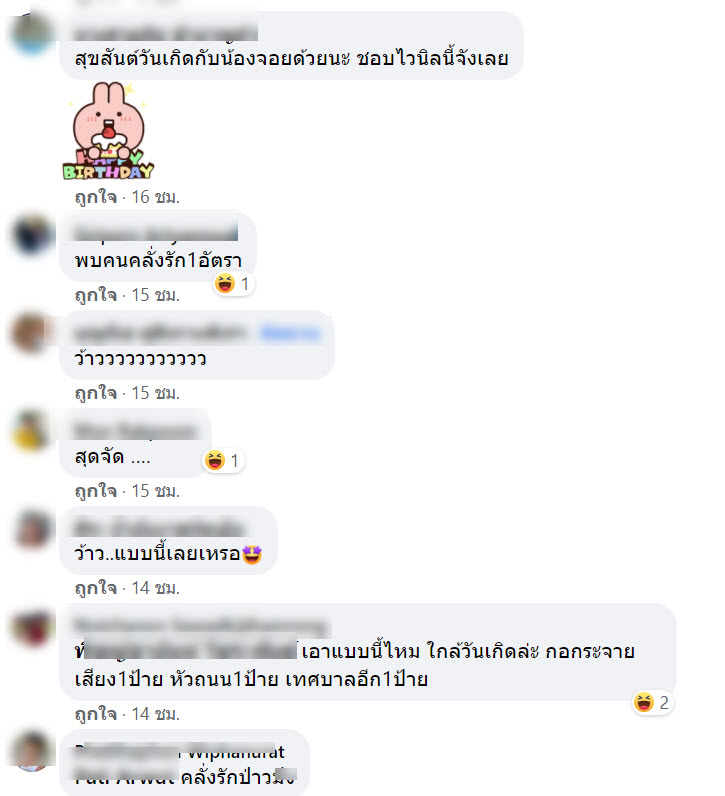The height and width of the screenshot is (796, 725).
Task: Open avatar beside ว้าว..แบบนี้เลยเหรอ comment
Action: (33, 528)
